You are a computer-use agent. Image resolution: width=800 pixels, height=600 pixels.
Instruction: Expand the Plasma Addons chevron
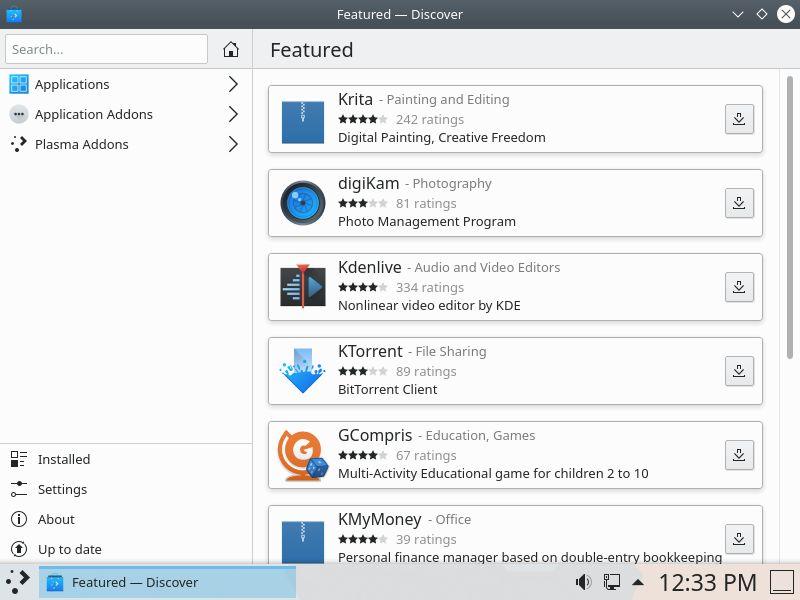click(x=233, y=144)
